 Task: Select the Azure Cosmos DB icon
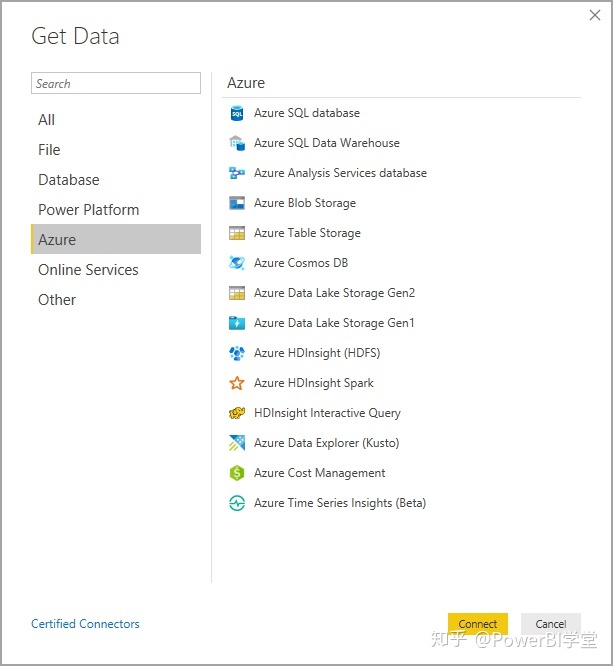[237, 263]
